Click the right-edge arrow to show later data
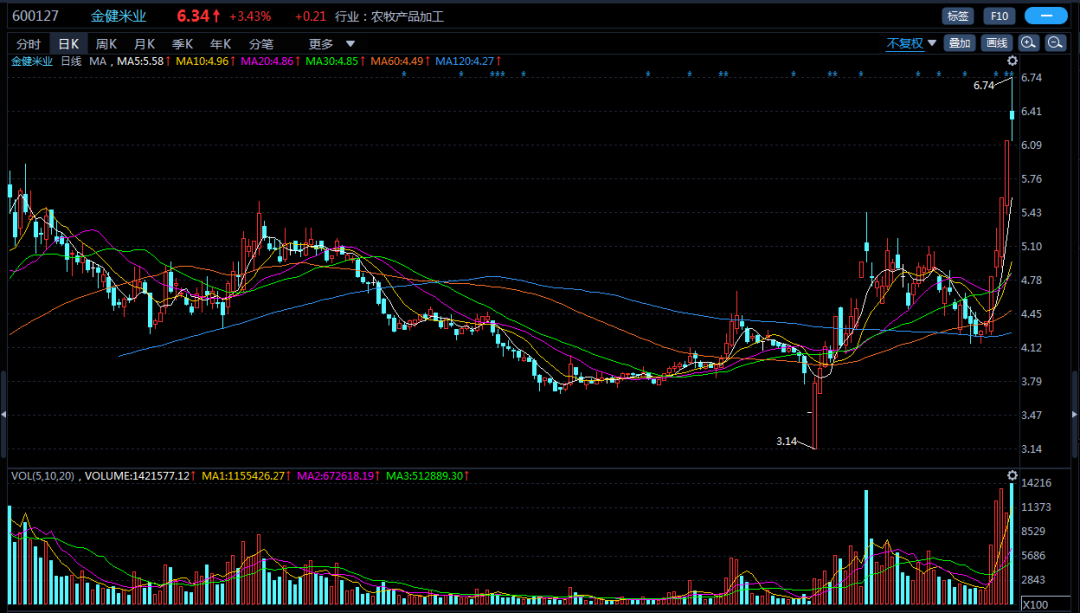 coord(1075,414)
